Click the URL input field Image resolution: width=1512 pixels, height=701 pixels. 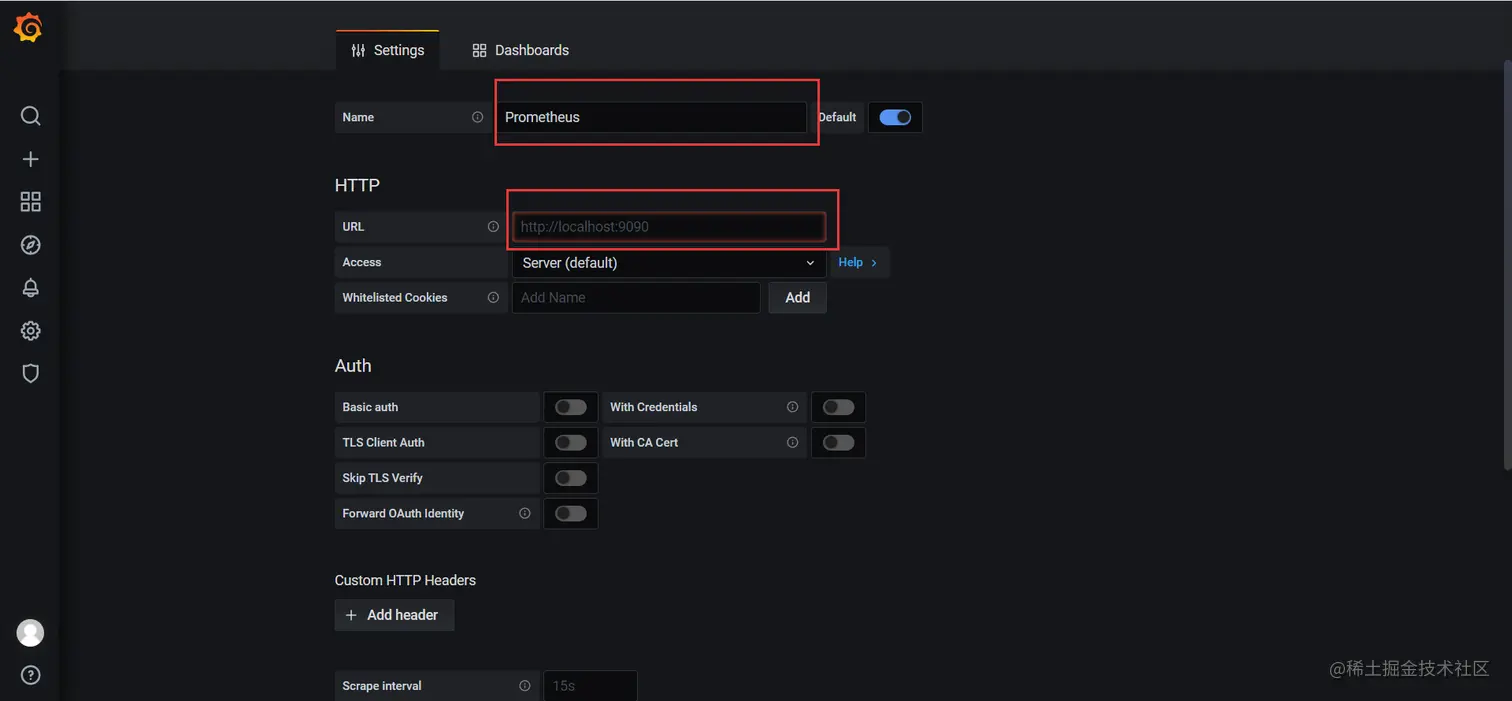pos(669,227)
